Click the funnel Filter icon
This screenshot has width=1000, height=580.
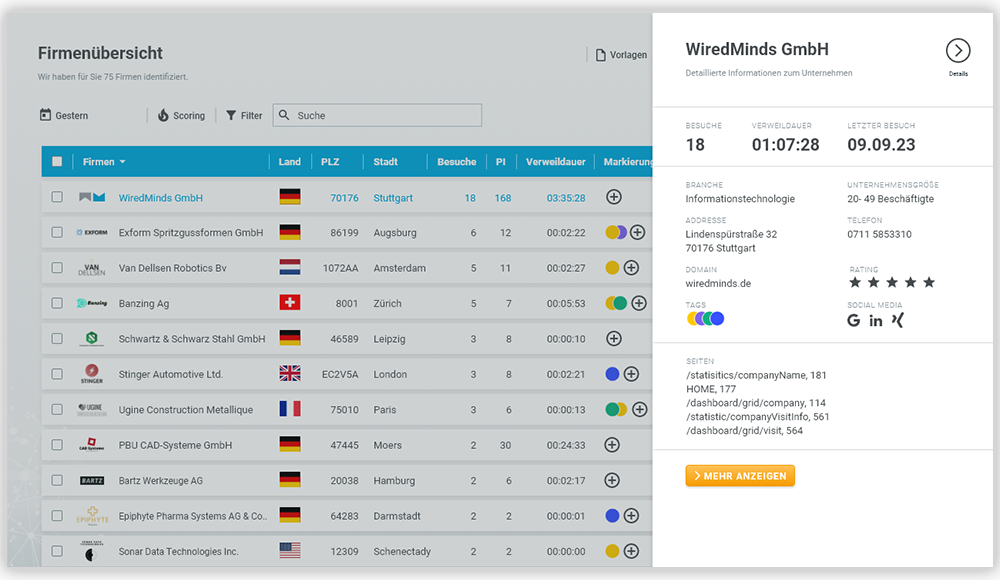pos(231,115)
